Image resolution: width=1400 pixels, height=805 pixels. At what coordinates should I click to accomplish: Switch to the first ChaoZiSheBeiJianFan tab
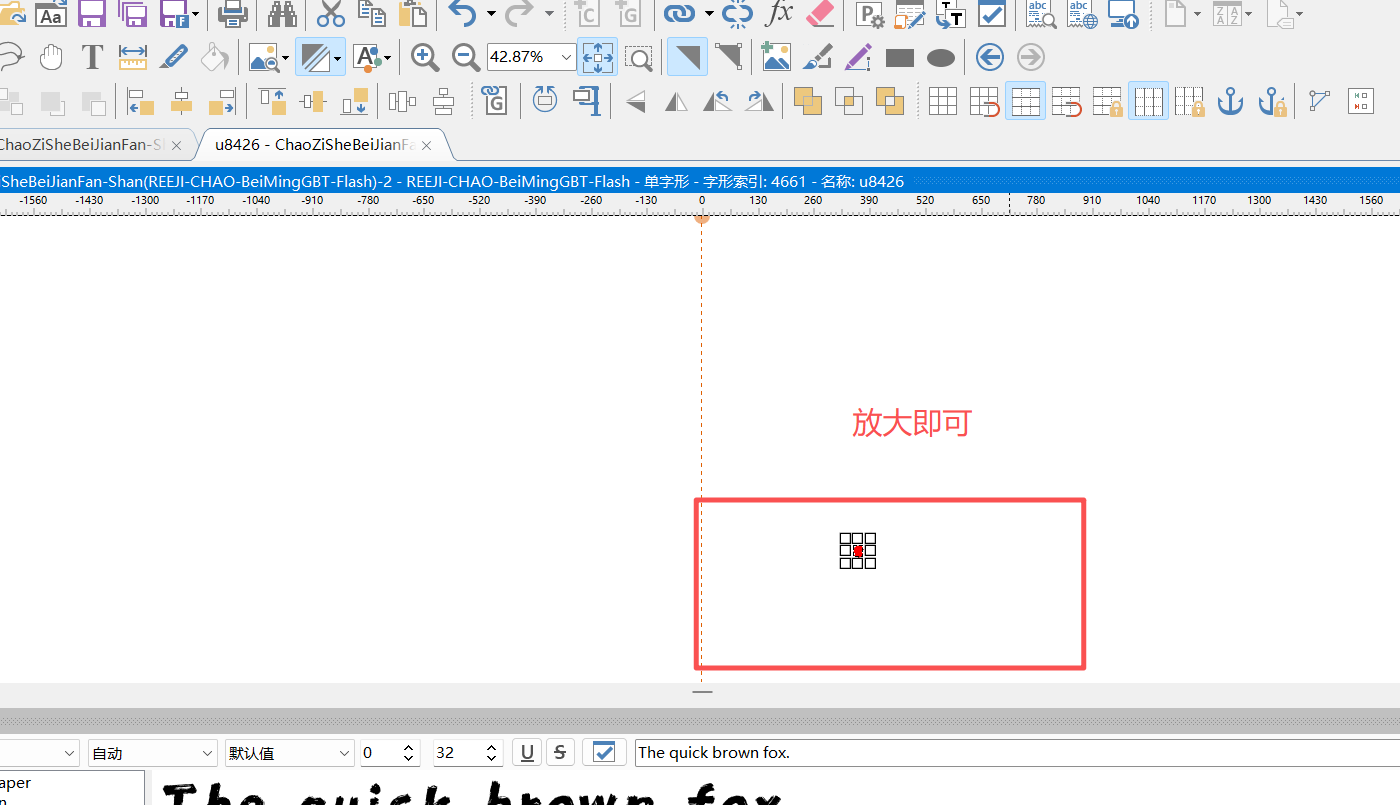click(82, 145)
